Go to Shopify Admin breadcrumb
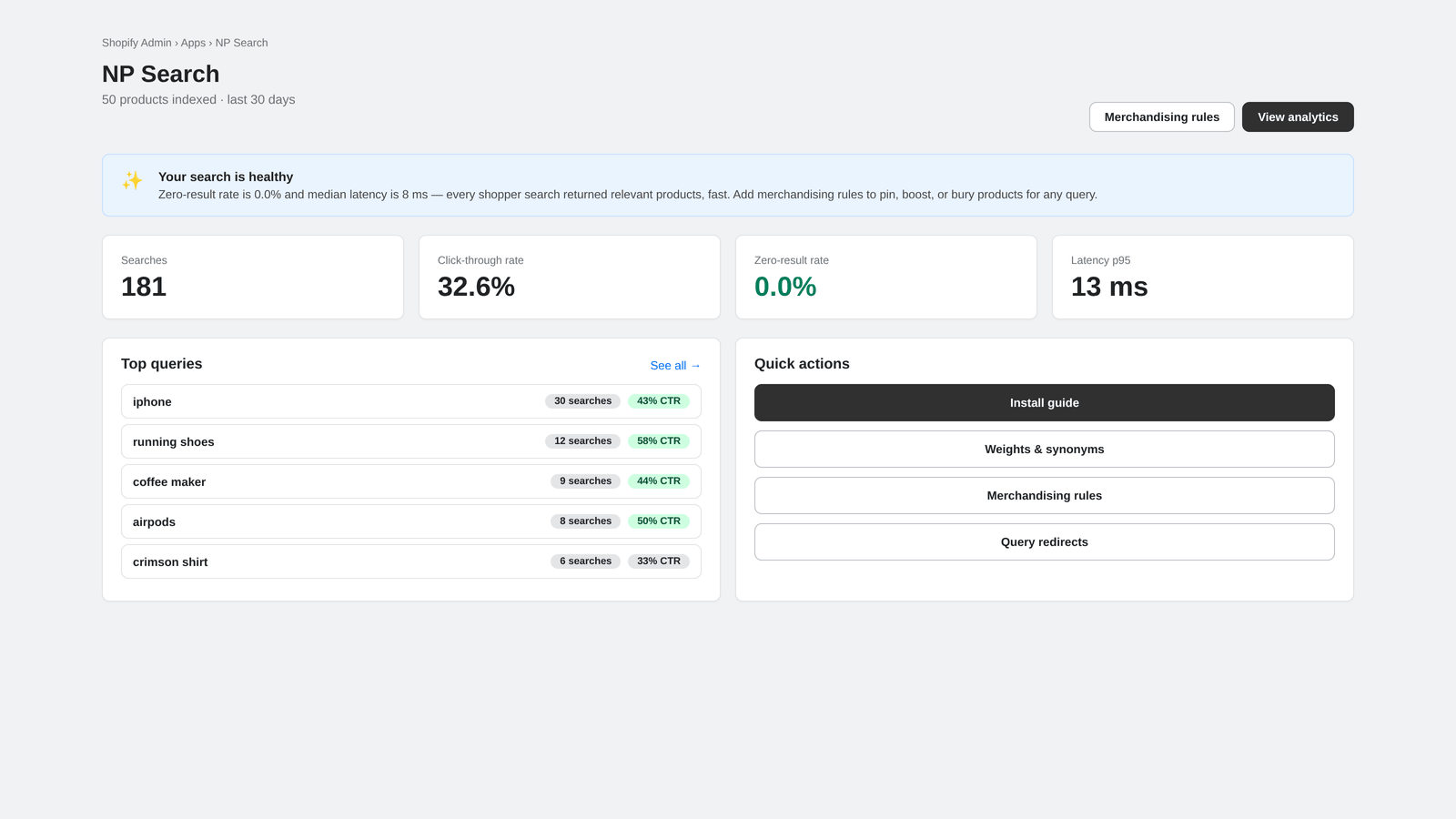 (x=136, y=43)
